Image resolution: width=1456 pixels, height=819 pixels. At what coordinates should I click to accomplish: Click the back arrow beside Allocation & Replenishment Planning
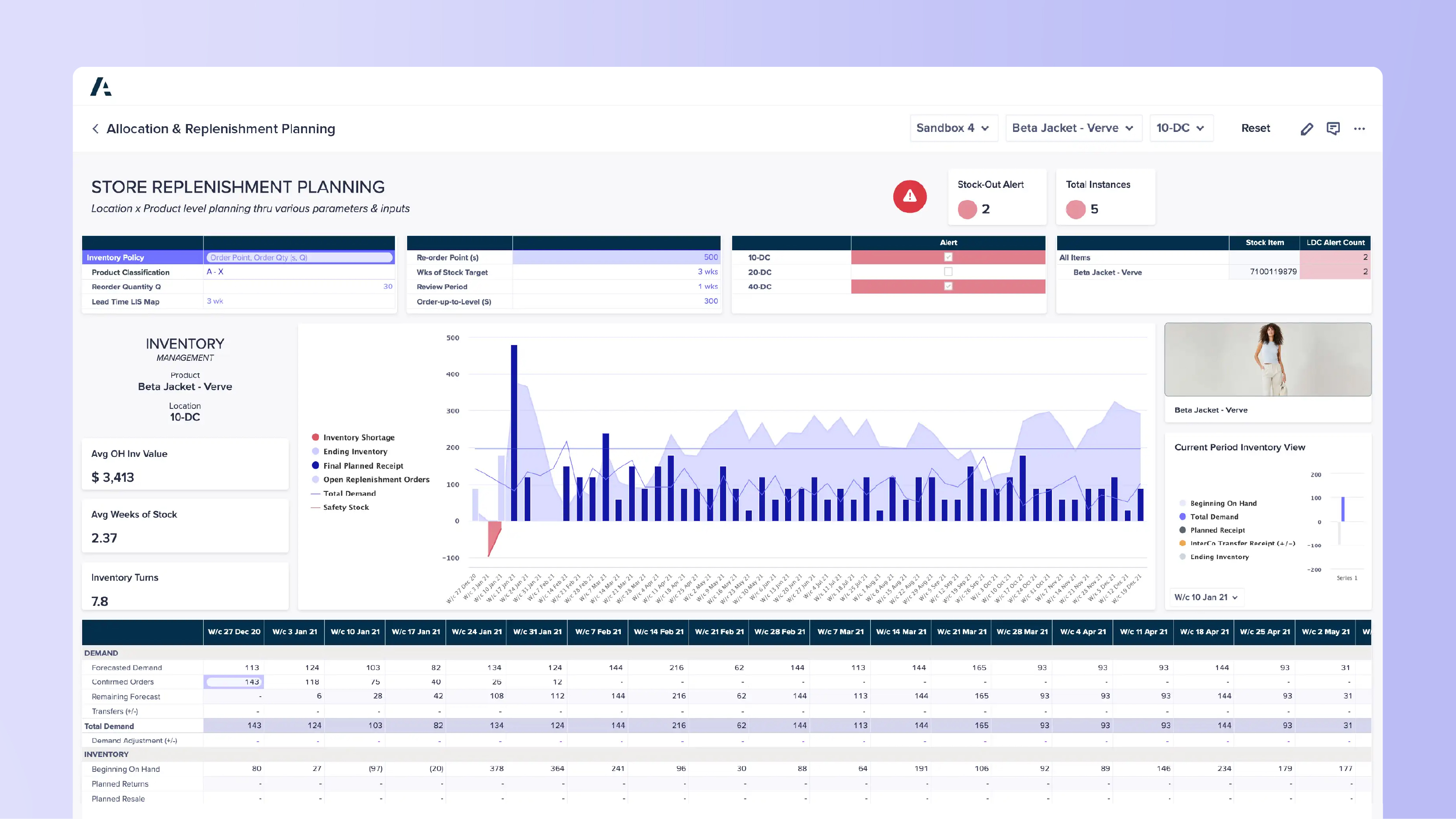click(96, 129)
